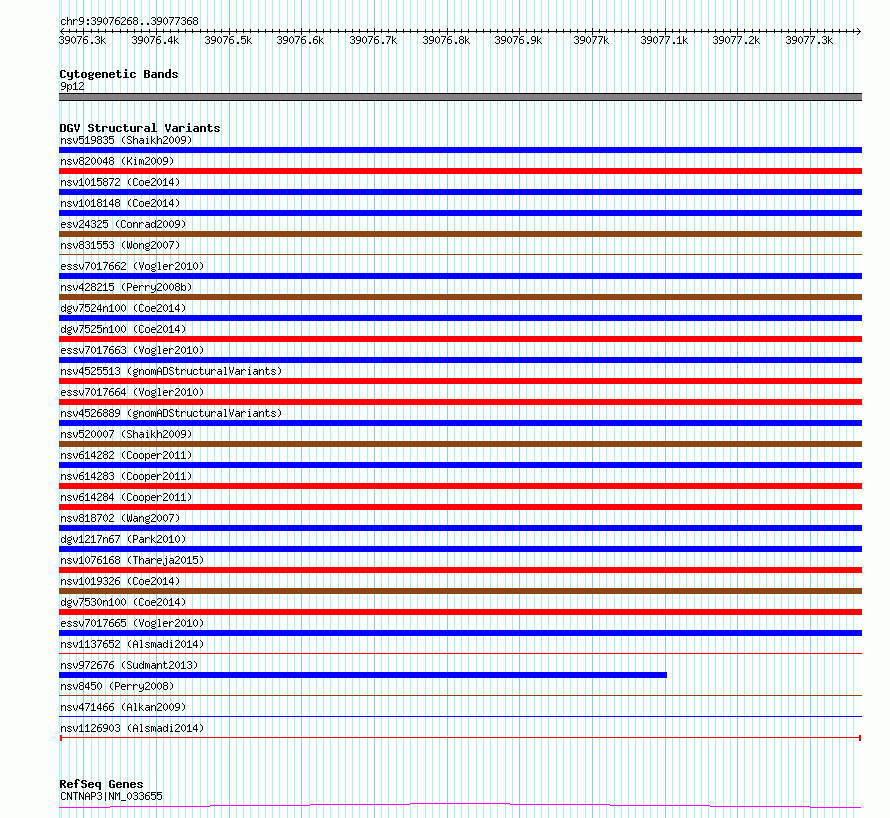Click the Cytogenetic Bands track title

(x=119, y=74)
